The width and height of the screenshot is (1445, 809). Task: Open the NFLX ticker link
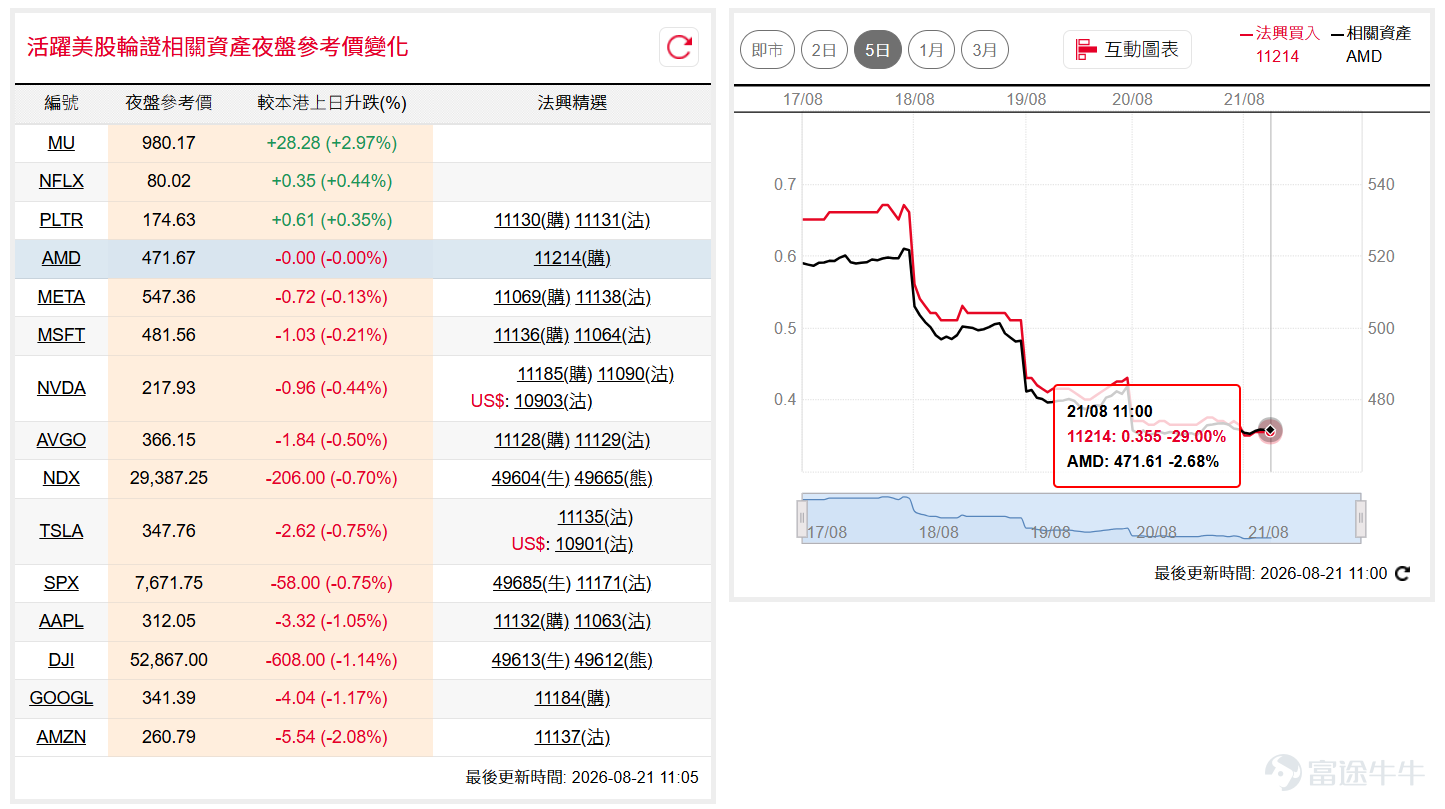tap(61, 181)
